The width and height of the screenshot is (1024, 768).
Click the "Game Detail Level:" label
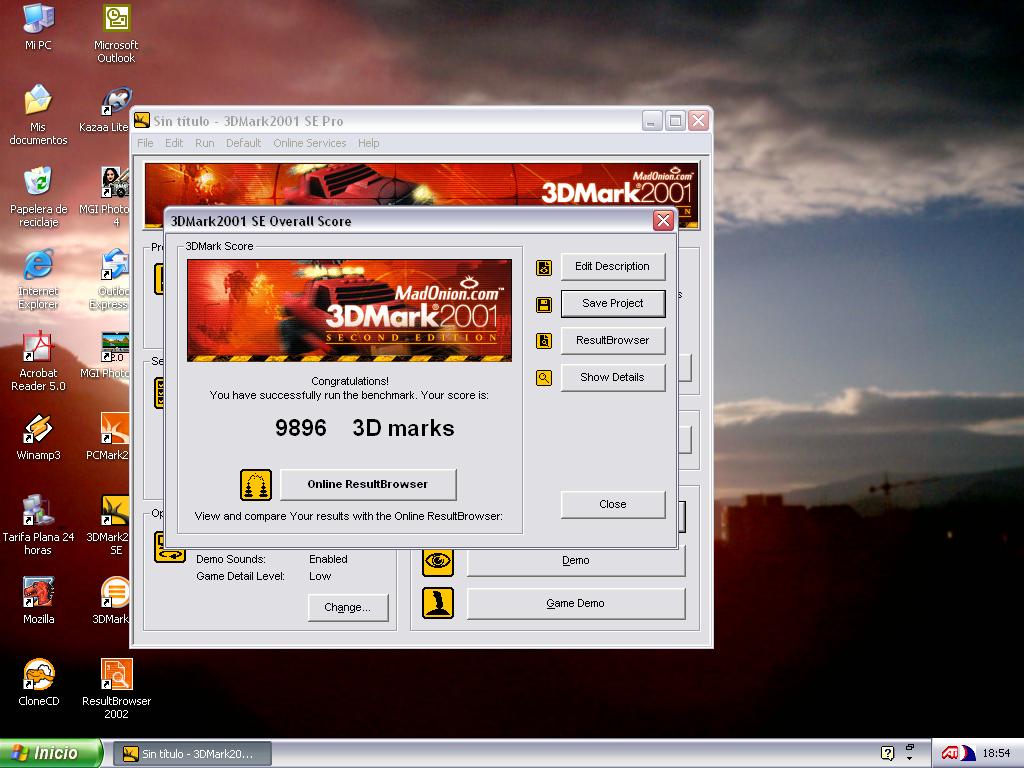(240, 576)
